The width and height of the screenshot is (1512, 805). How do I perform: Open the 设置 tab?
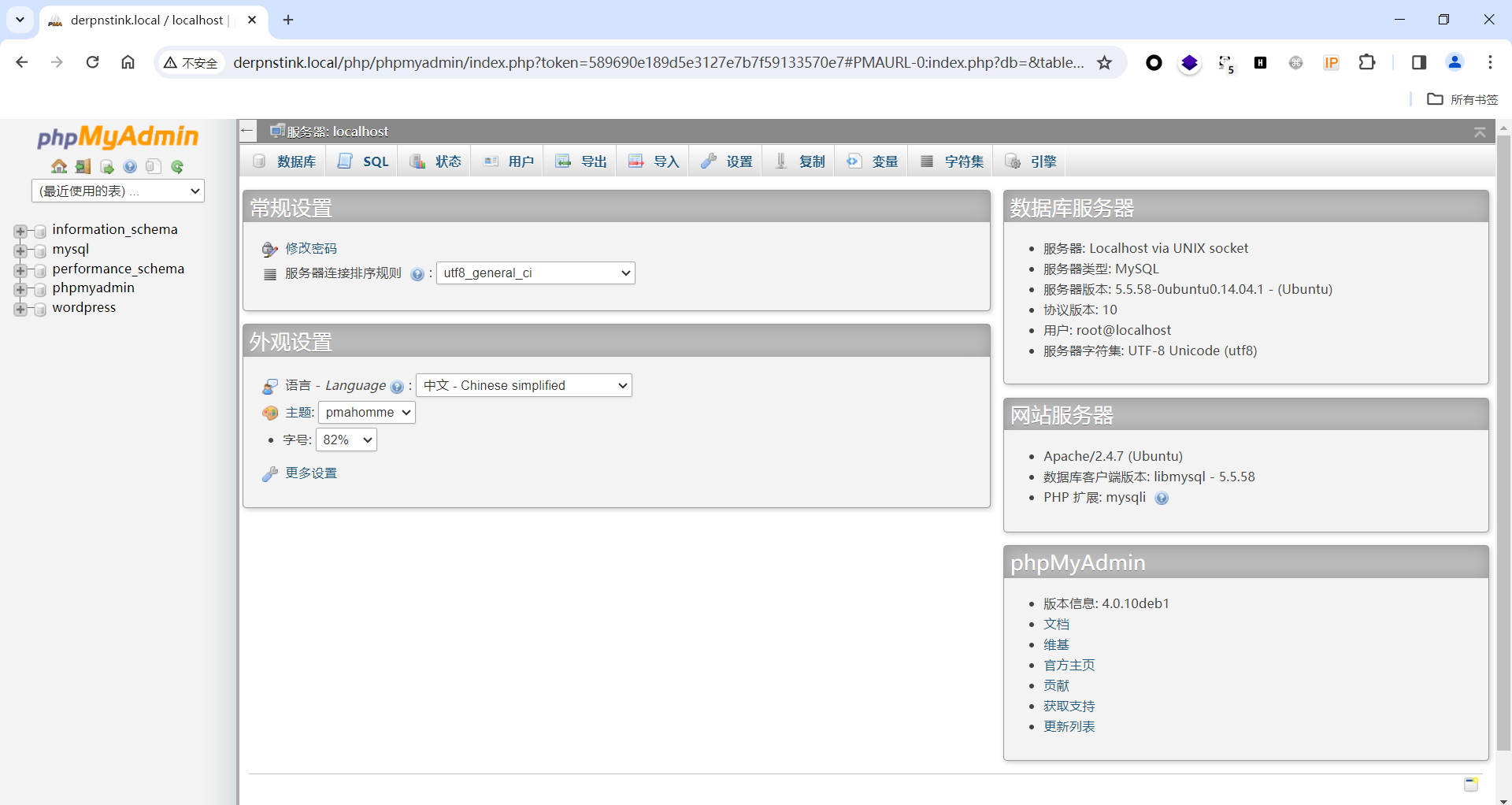[726, 161]
